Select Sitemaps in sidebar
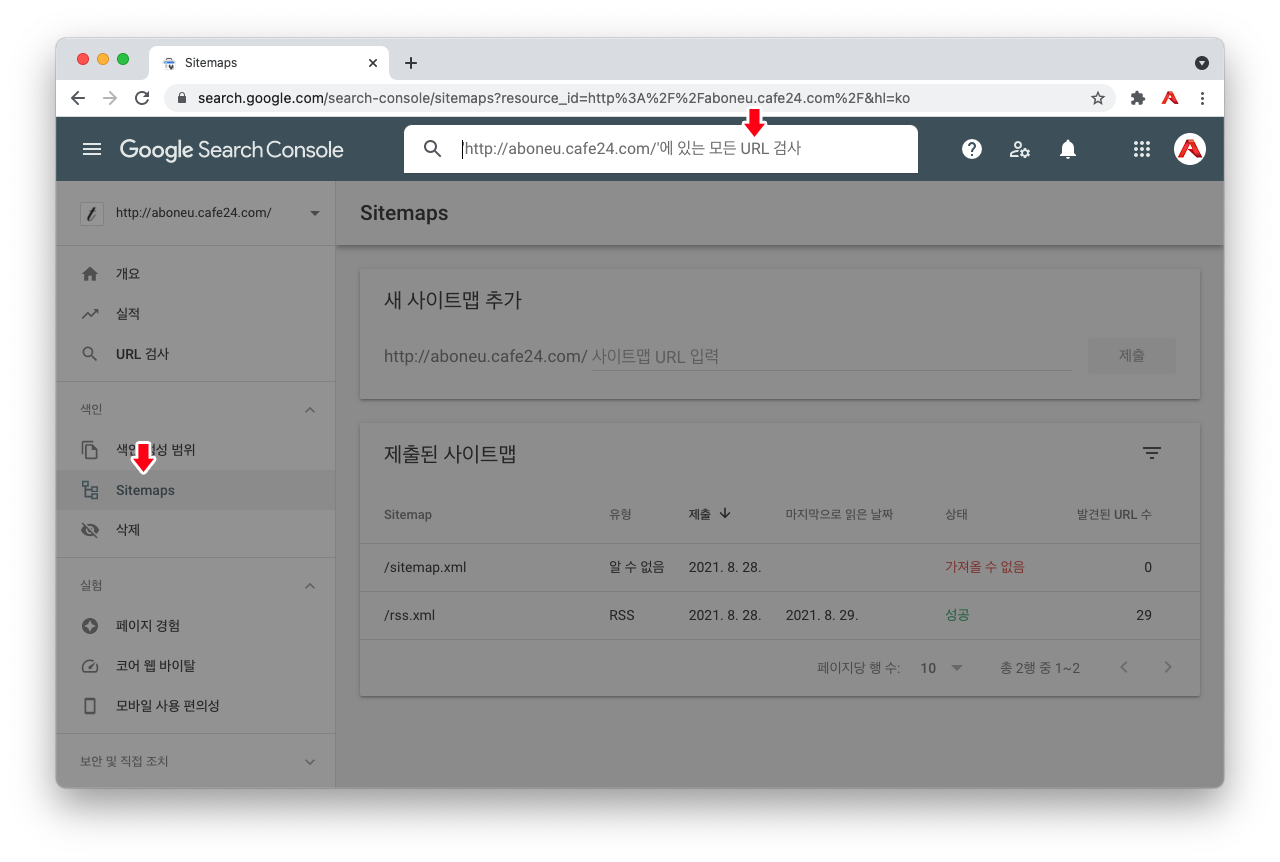Viewport: 1280px width, 862px height. click(x=195, y=490)
